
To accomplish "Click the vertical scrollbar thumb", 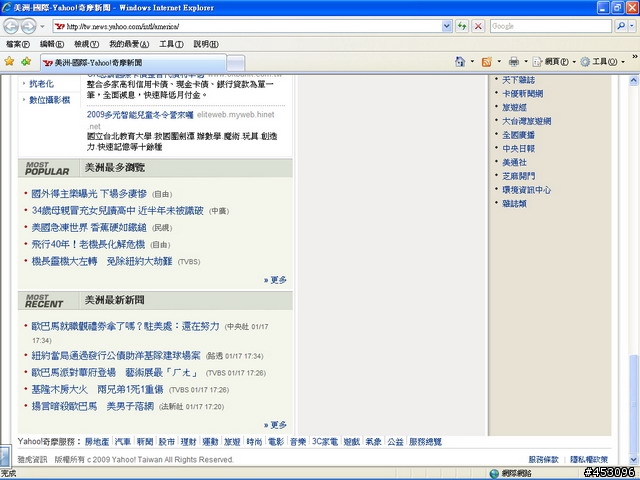I will pyautogui.click(x=633, y=404).
